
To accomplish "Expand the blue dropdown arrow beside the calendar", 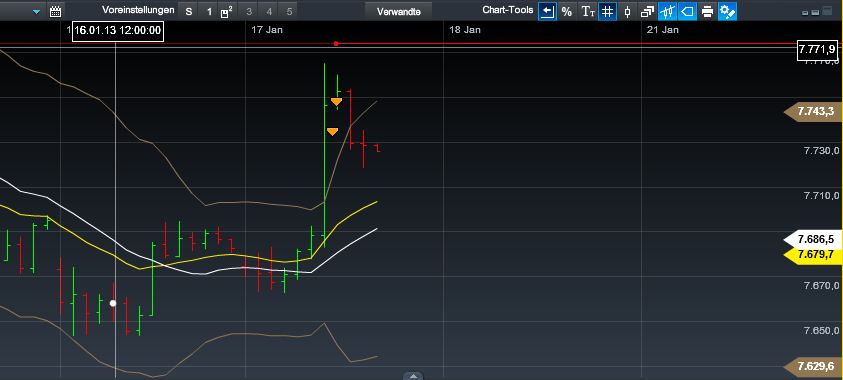I will point(37,11).
